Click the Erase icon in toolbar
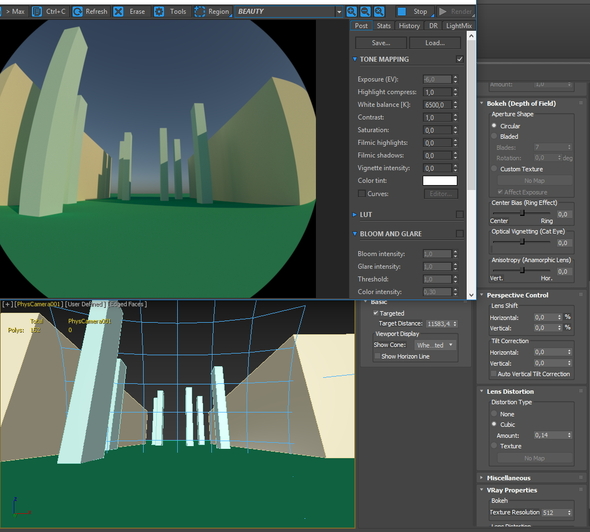This screenshot has height=532, width=590. pyautogui.click(x=118, y=12)
